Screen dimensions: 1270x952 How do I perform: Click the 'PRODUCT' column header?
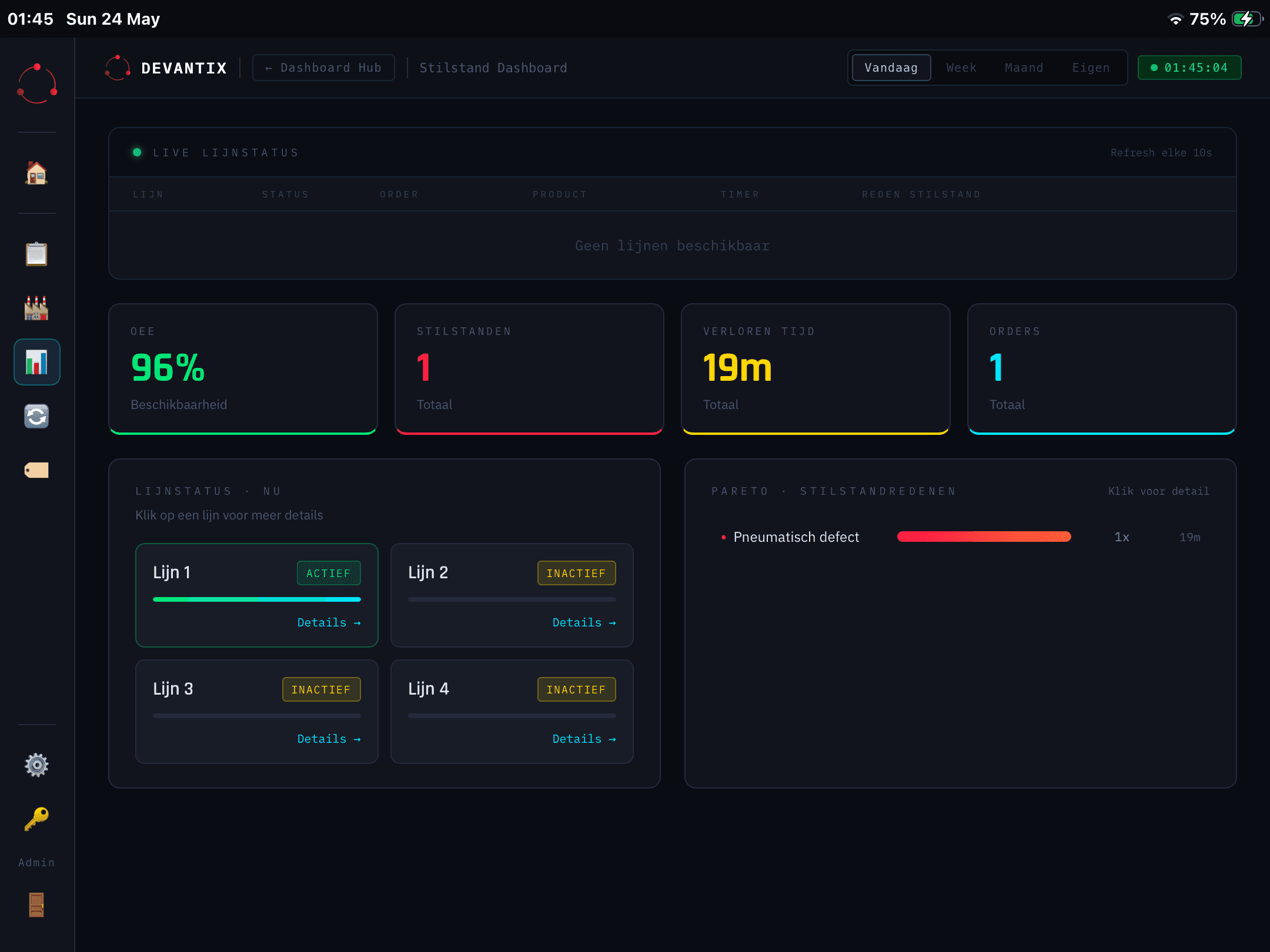click(x=560, y=195)
